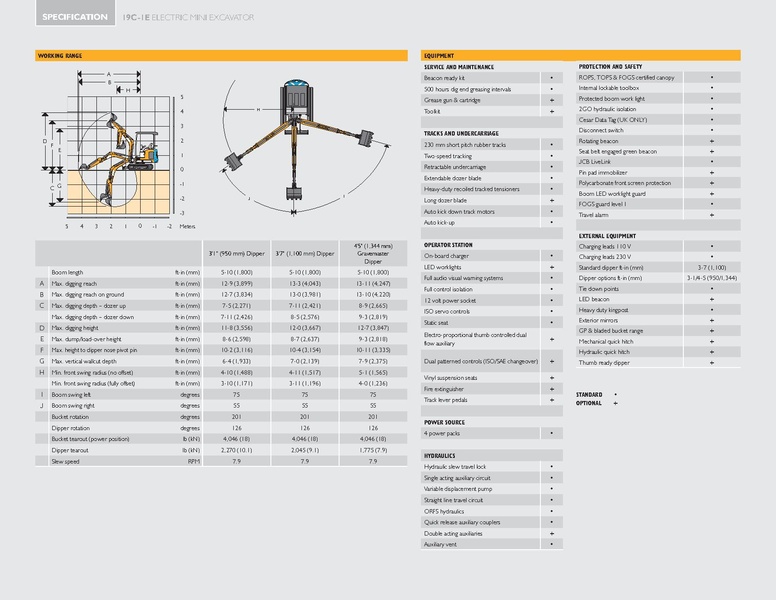Click 230 mm short pitch rubber tracks
776x600 pixels.
pyautogui.click(x=465, y=145)
